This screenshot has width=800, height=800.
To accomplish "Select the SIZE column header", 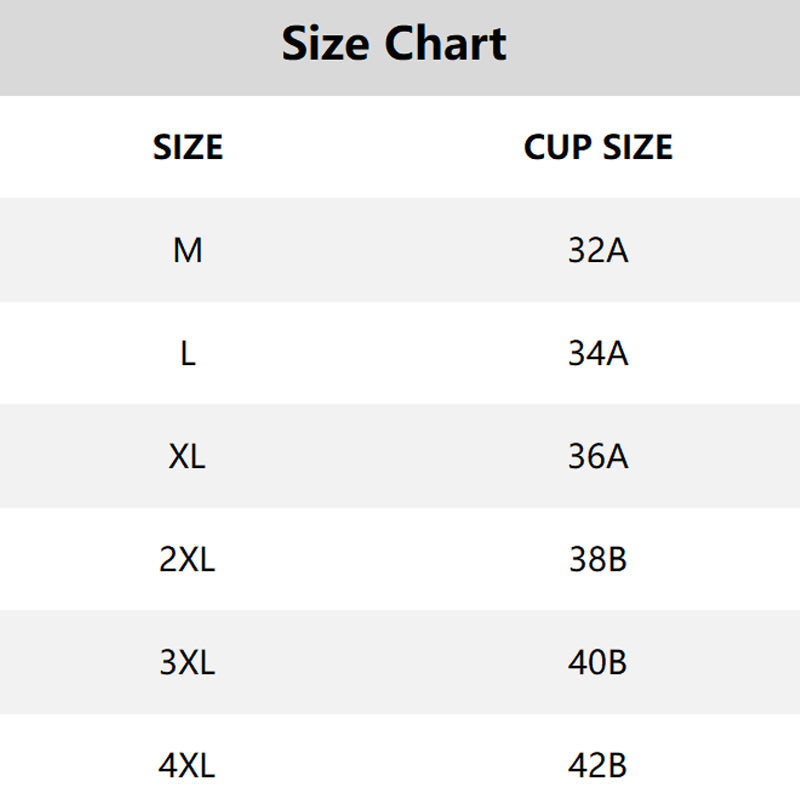I will [x=188, y=147].
